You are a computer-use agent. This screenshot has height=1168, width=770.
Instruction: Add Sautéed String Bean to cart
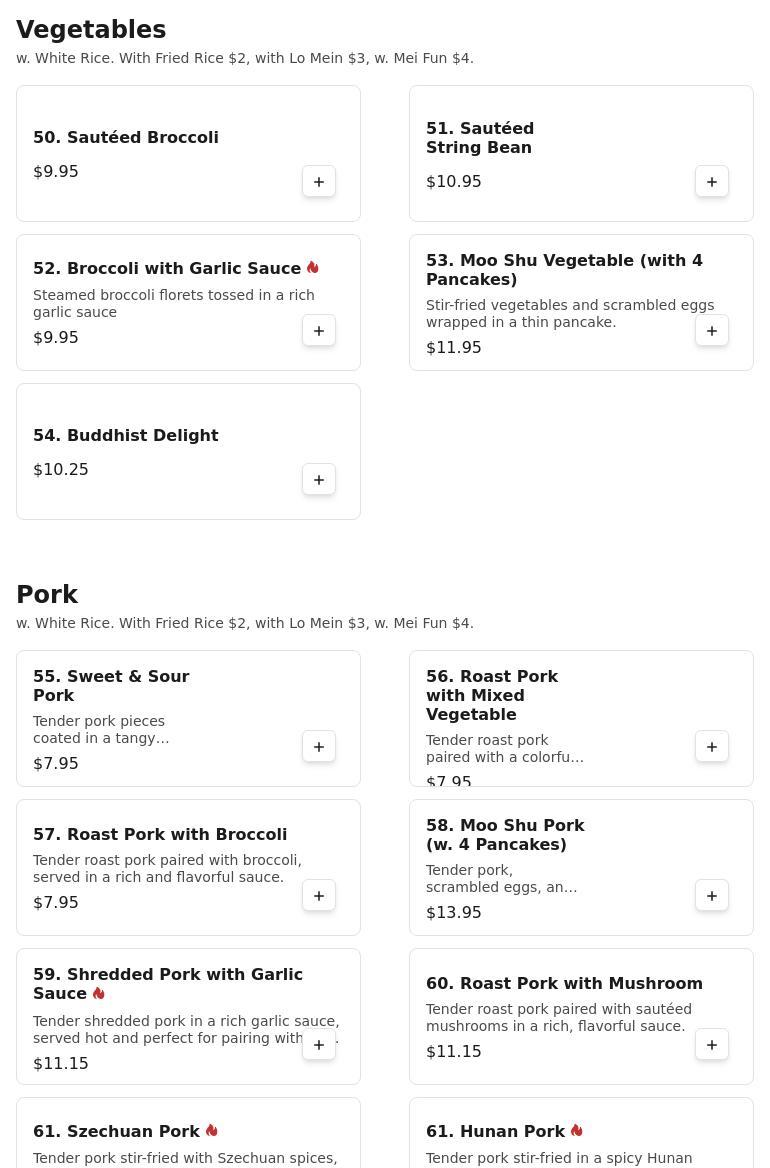point(712,182)
